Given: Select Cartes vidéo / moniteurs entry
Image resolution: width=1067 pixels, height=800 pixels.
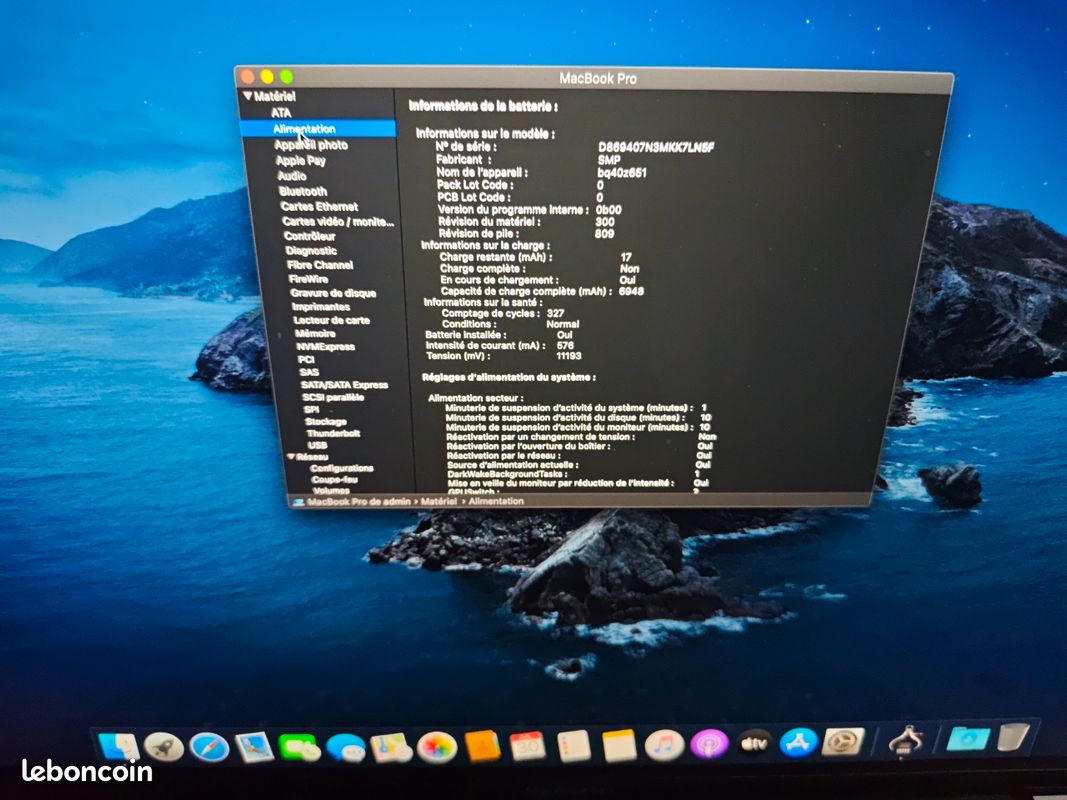Looking at the screenshot, I should point(338,222).
